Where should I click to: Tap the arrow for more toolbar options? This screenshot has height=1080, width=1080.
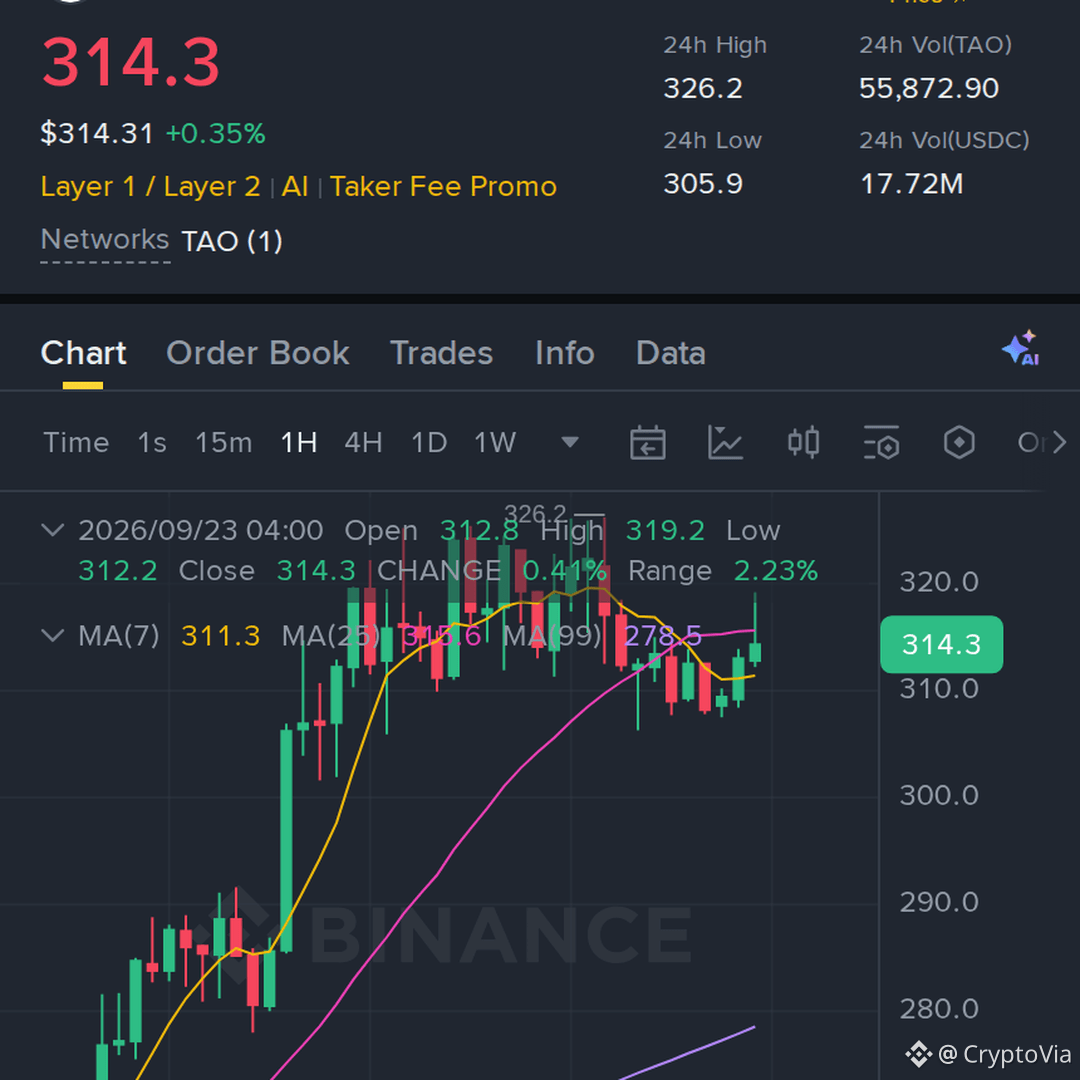[x=1059, y=442]
